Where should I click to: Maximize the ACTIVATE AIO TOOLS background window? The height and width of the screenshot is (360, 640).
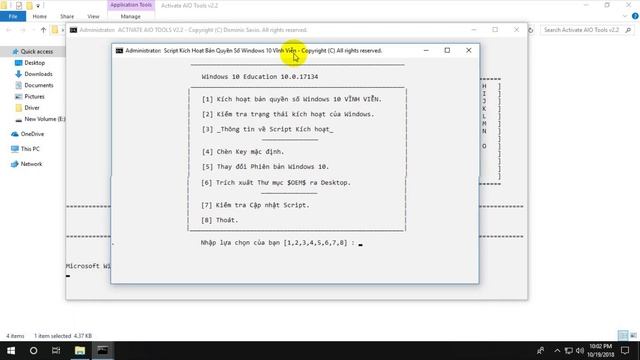[495, 30]
